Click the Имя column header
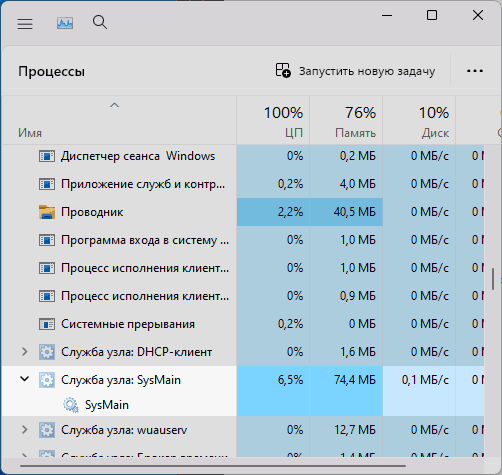The width and height of the screenshot is (502, 475). coord(119,121)
